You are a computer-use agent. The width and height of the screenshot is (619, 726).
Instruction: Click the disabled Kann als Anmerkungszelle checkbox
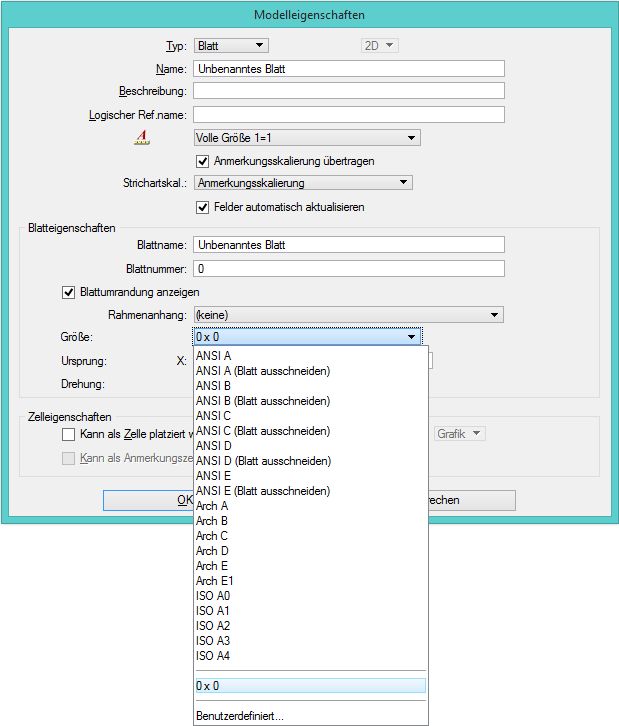(x=68, y=458)
